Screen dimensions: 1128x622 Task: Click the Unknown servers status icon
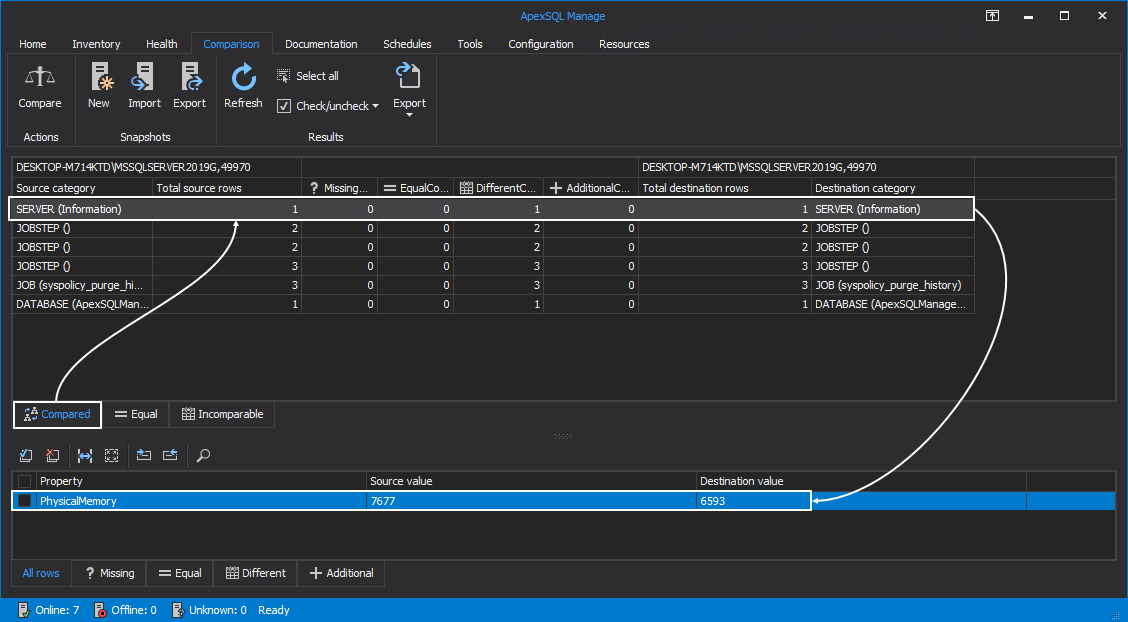178,610
